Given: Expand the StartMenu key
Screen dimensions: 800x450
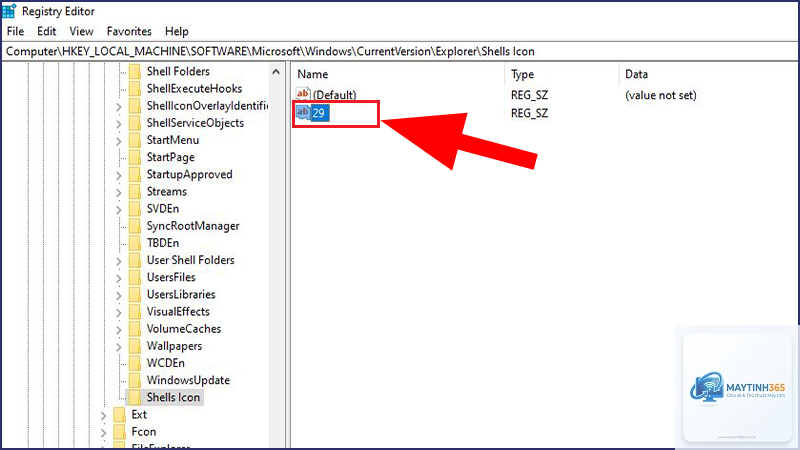Looking at the screenshot, I should (118, 141).
